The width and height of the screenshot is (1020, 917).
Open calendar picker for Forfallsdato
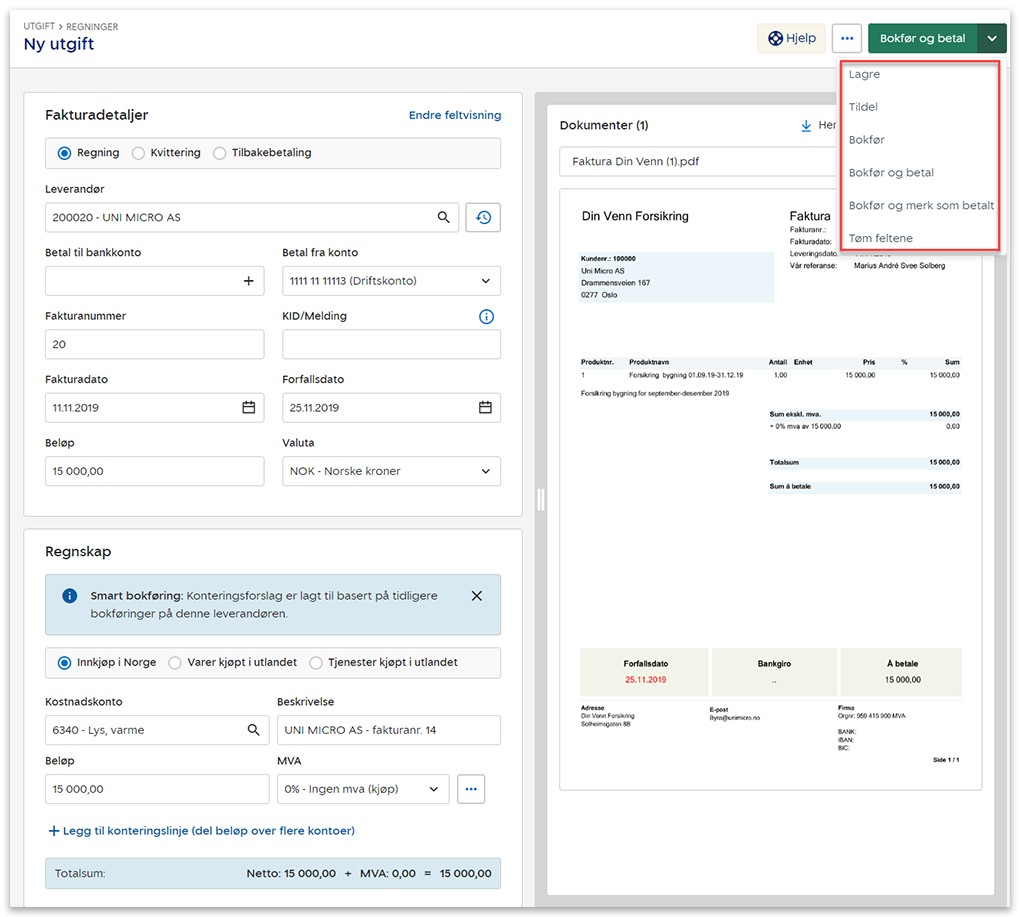pos(485,408)
